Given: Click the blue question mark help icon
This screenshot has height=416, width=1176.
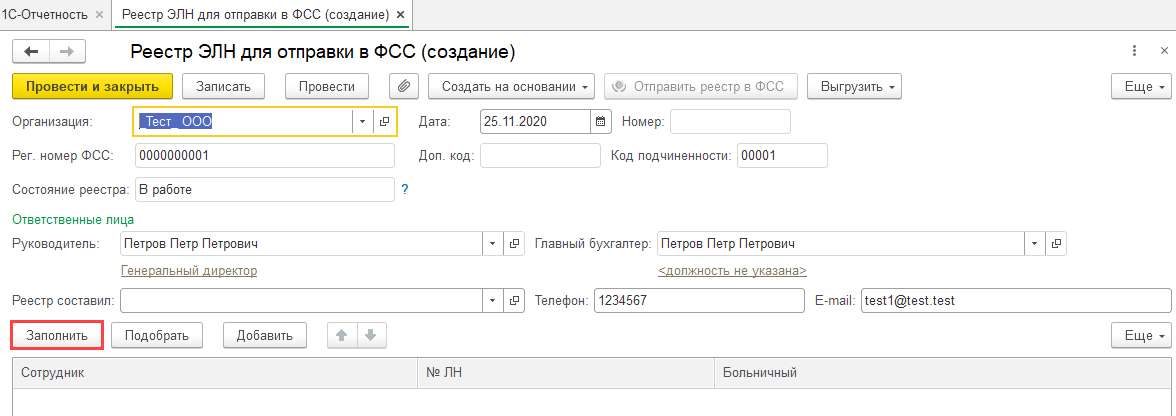Looking at the screenshot, I should [405, 188].
